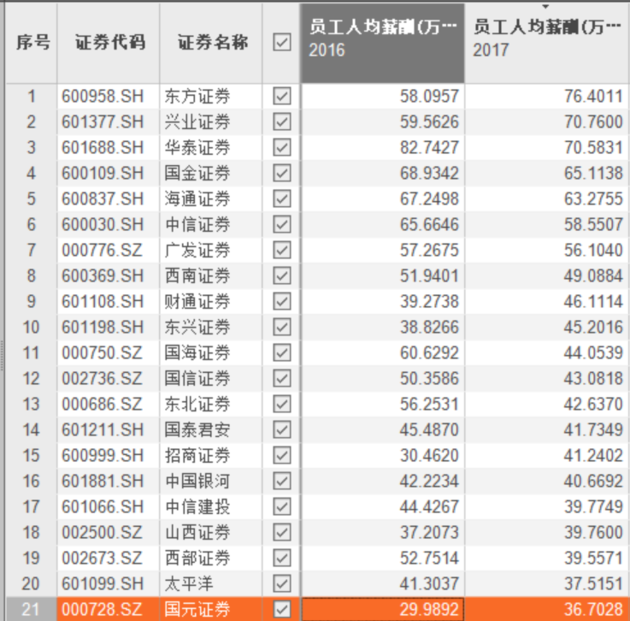Select the 中信建投 name cell
The height and width of the screenshot is (621, 630).
[x=197, y=507]
